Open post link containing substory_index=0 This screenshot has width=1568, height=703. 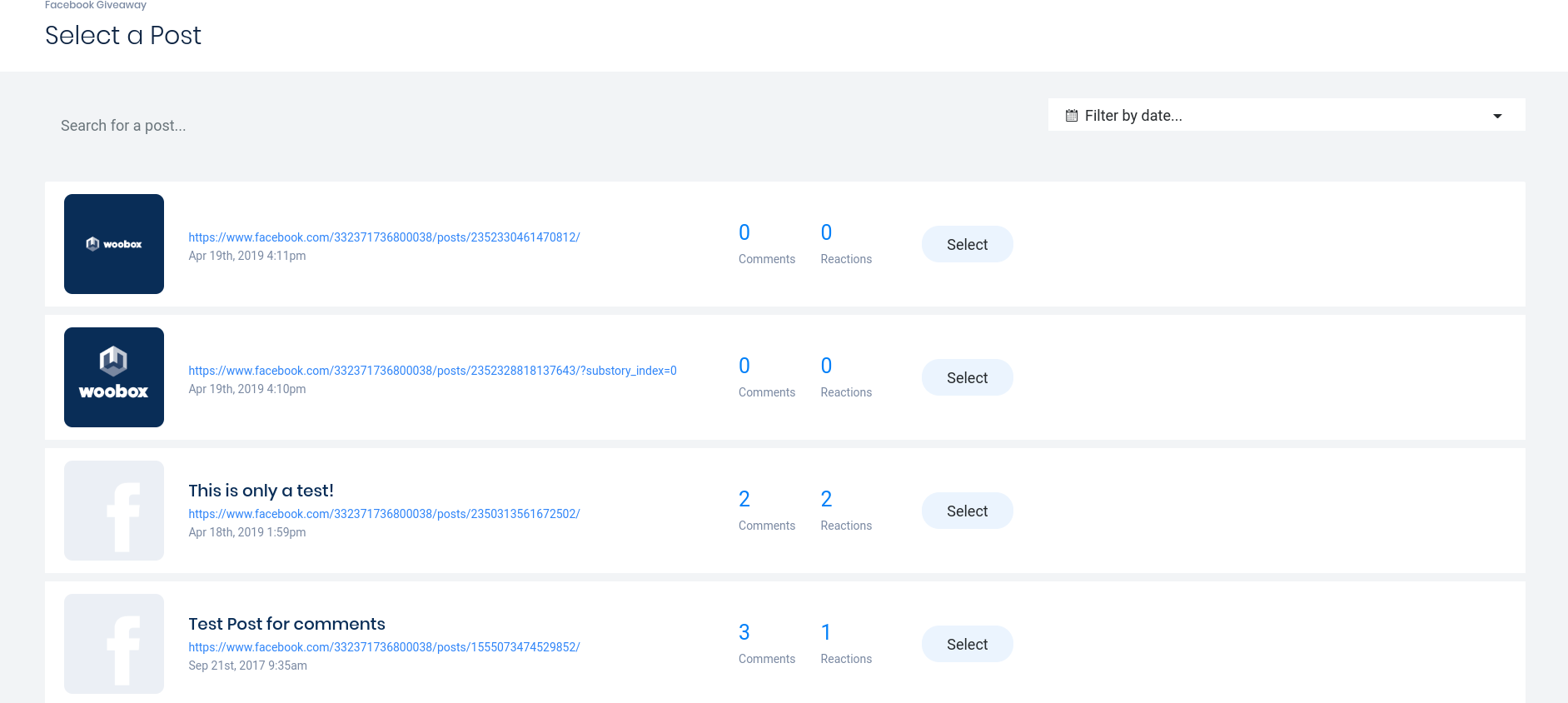point(432,371)
